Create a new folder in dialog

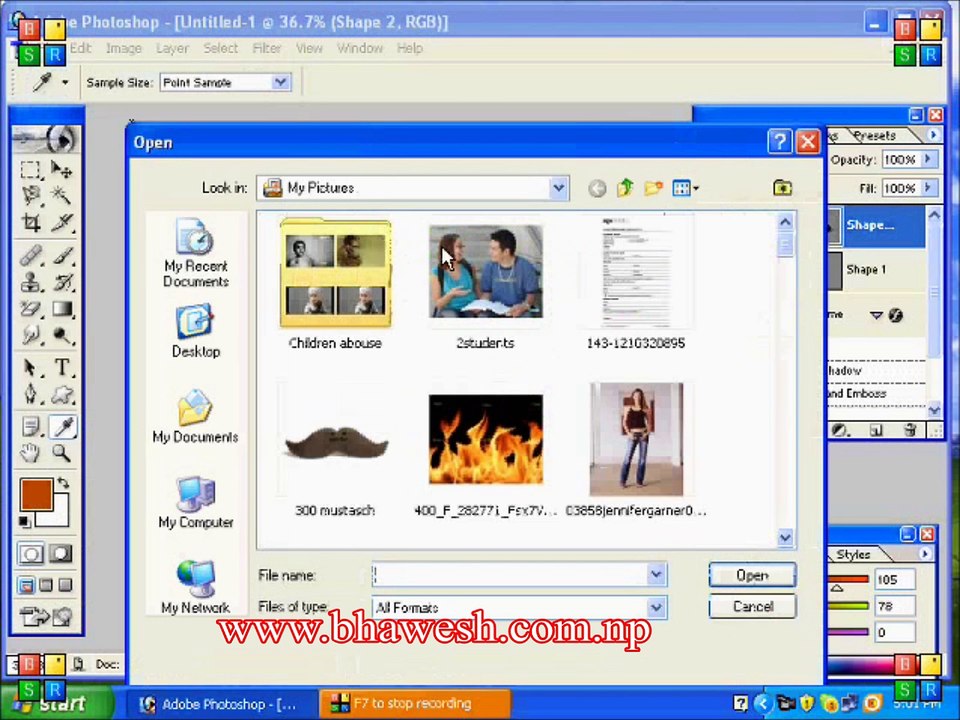653,188
